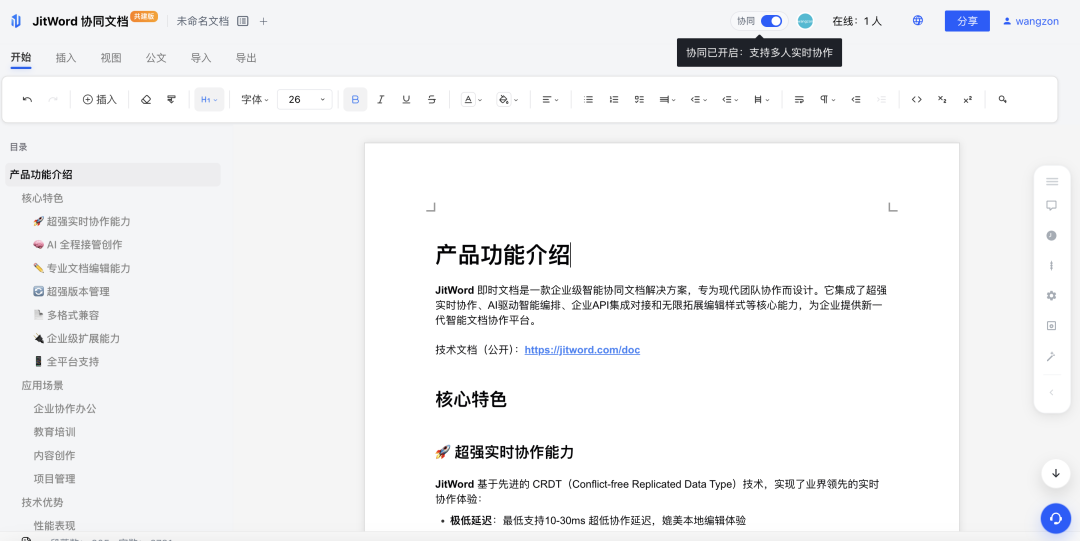Jump to 教育培训 outline entry

(x=54, y=432)
